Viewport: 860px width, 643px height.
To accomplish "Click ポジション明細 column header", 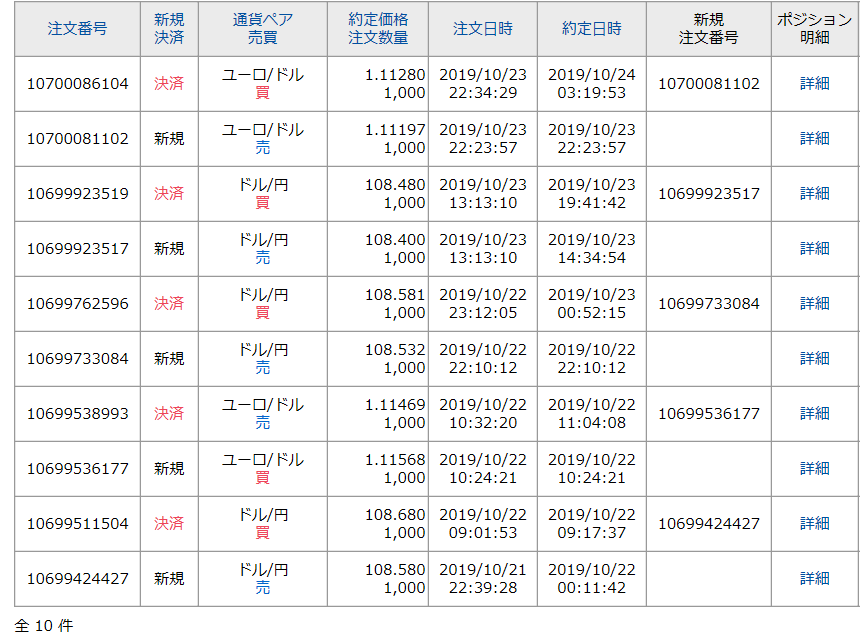I will coord(814,29).
